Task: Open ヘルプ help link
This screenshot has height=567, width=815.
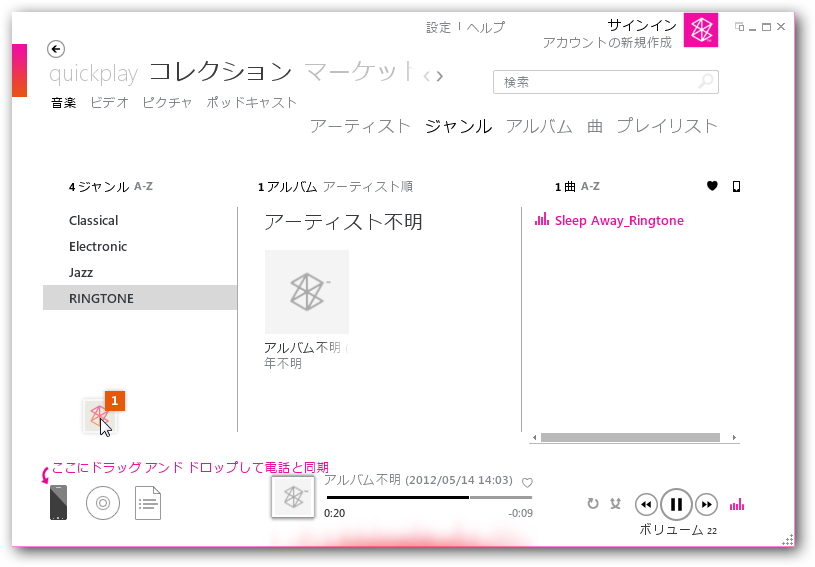Action: point(485,27)
